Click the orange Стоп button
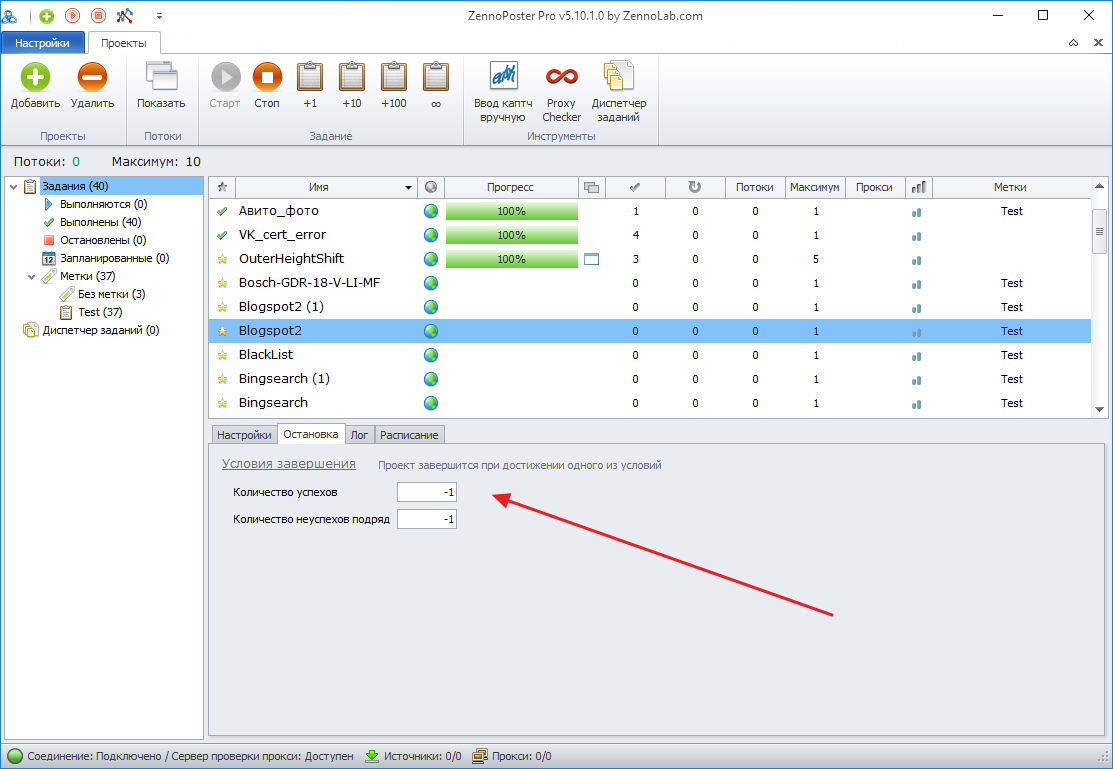1113x769 pixels. 267,77
